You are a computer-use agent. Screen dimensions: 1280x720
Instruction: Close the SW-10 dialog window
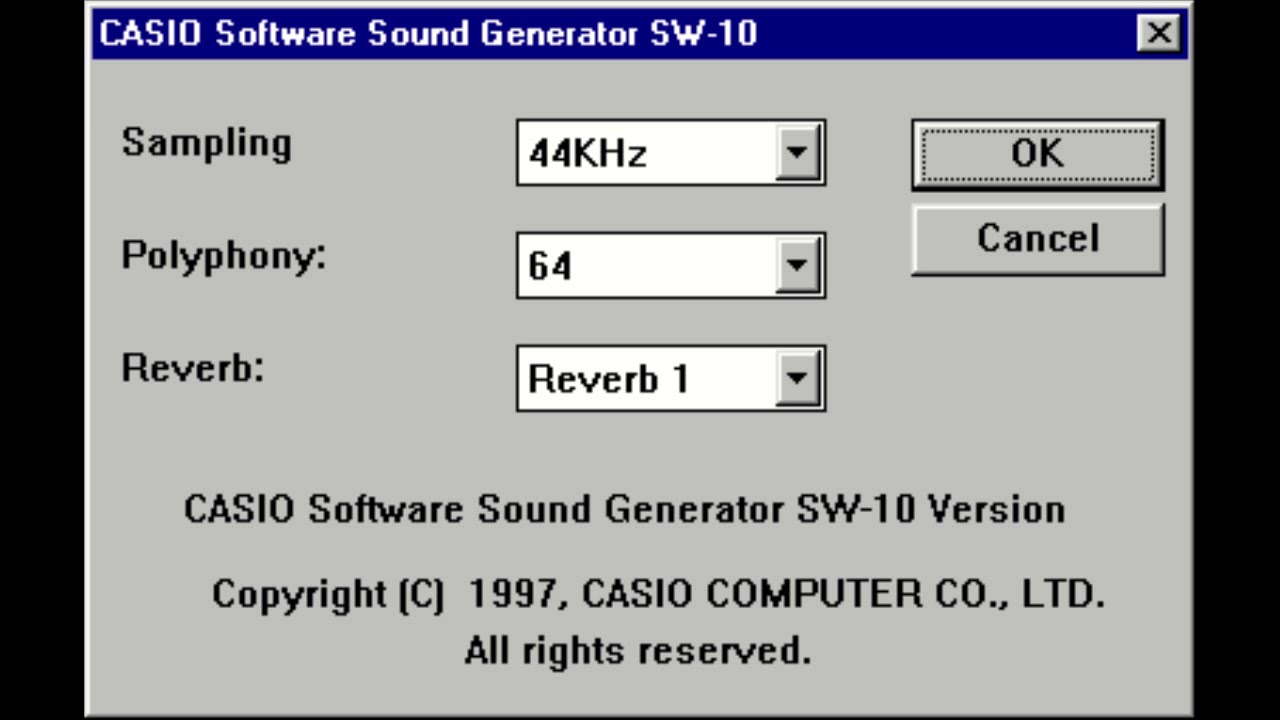tap(1158, 34)
